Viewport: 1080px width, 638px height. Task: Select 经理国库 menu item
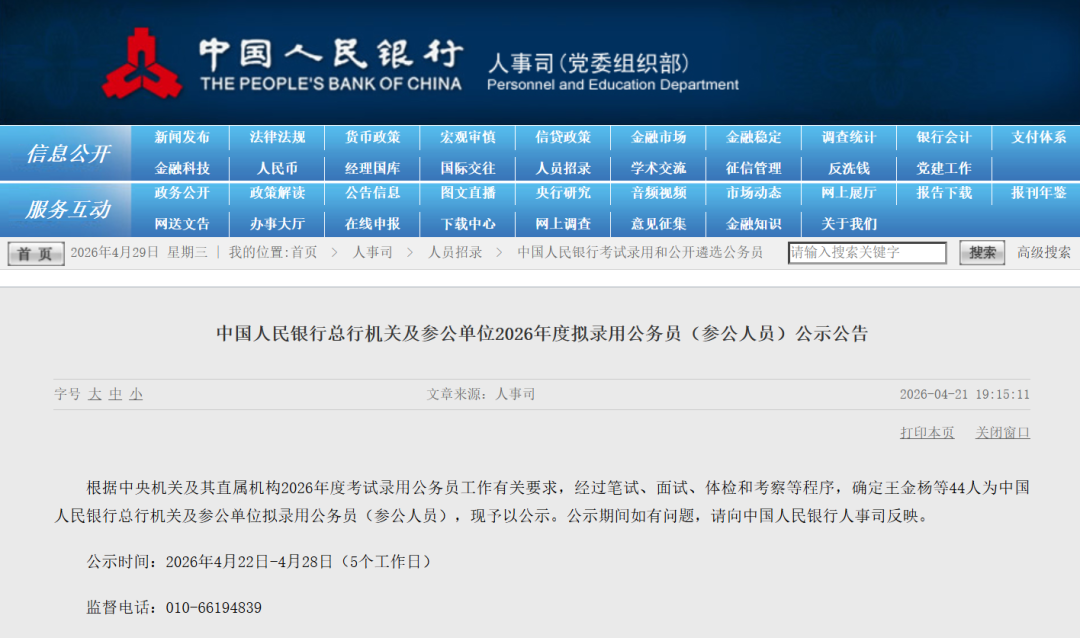pos(373,168)
